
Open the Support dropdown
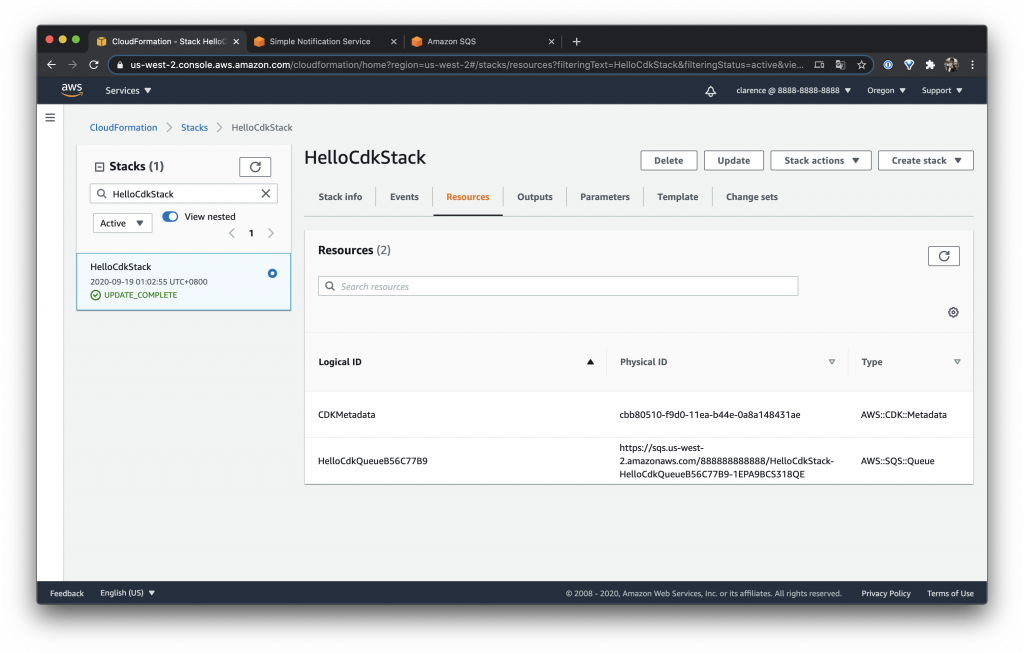(x=942, y=91)
